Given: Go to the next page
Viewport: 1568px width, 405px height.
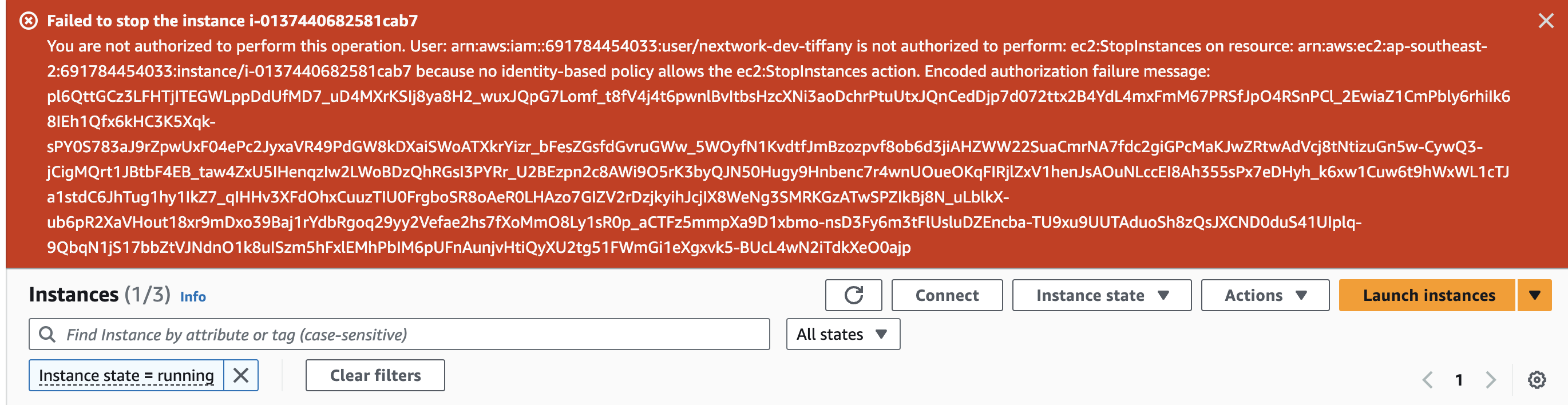Looking at the screenshot, I should [1491, 380].
